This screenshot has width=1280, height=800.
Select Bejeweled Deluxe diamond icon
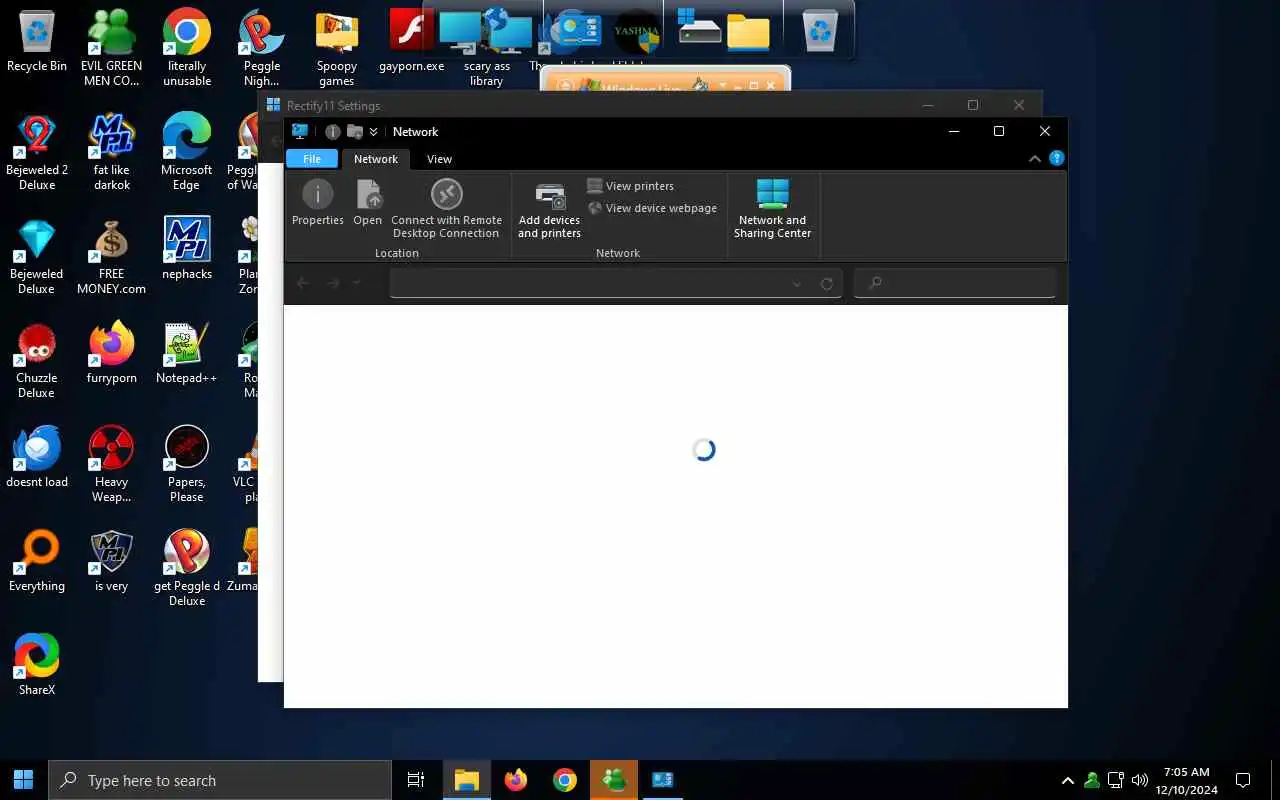(37, 256)
